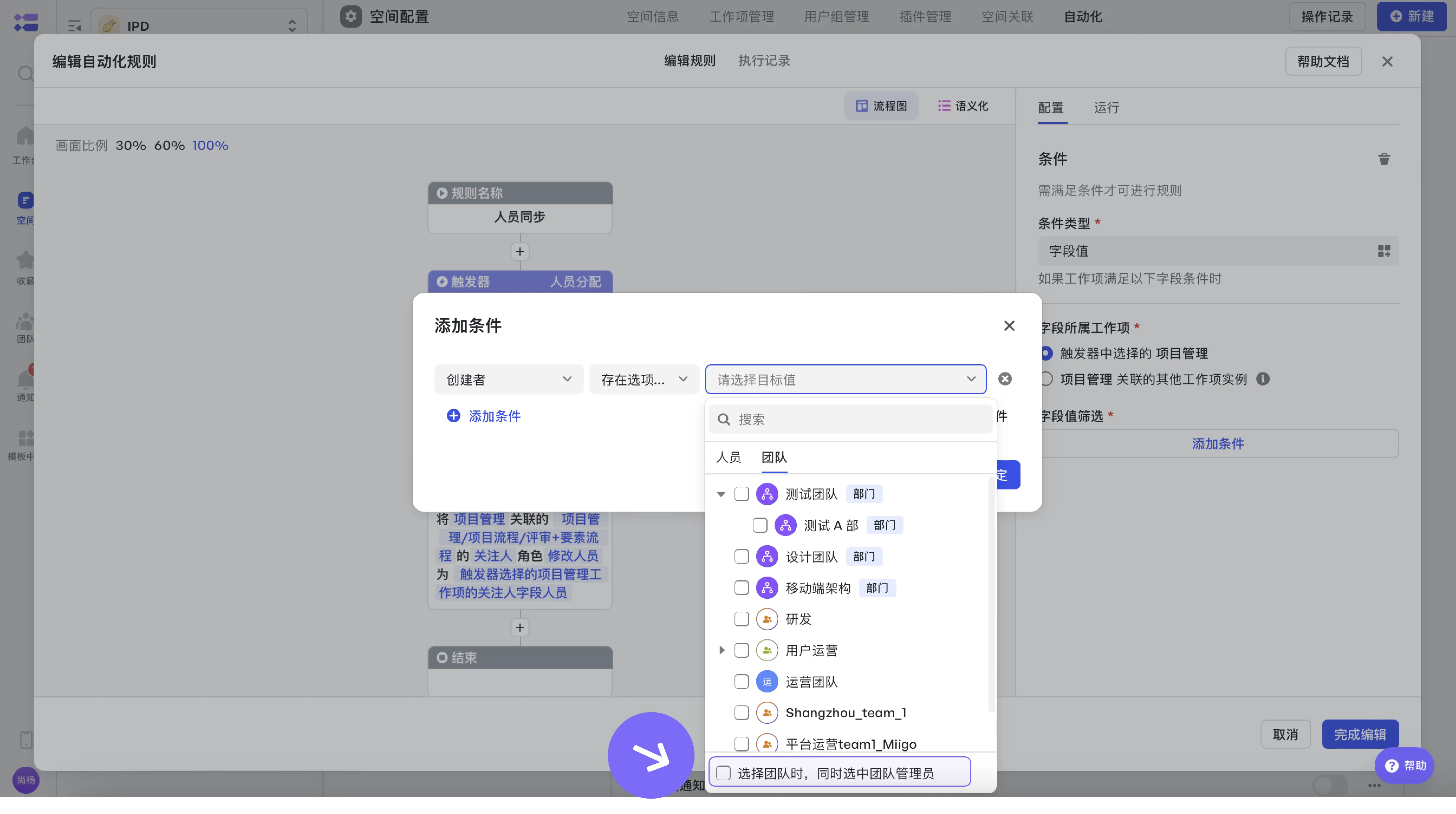Open the 帮助 floating help button
Viewport: 1456px width, 814px height.
coord(1405,766)
